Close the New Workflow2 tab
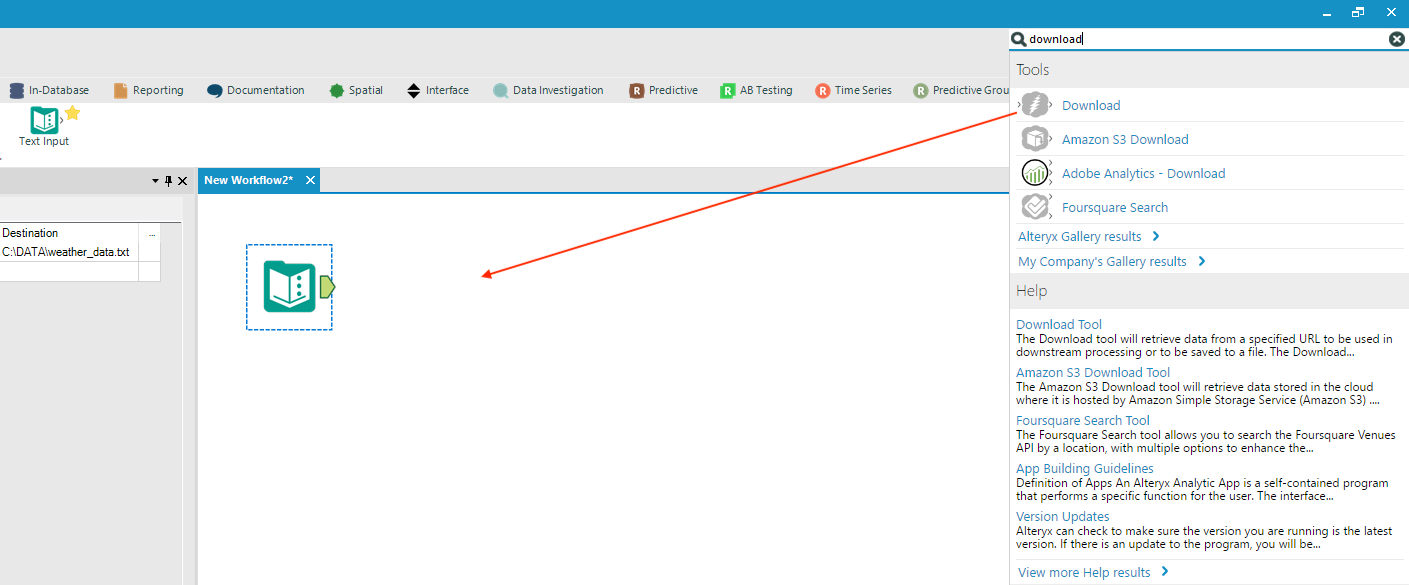This screenshot has width=1409, height=585. click(x=310, y=180)
